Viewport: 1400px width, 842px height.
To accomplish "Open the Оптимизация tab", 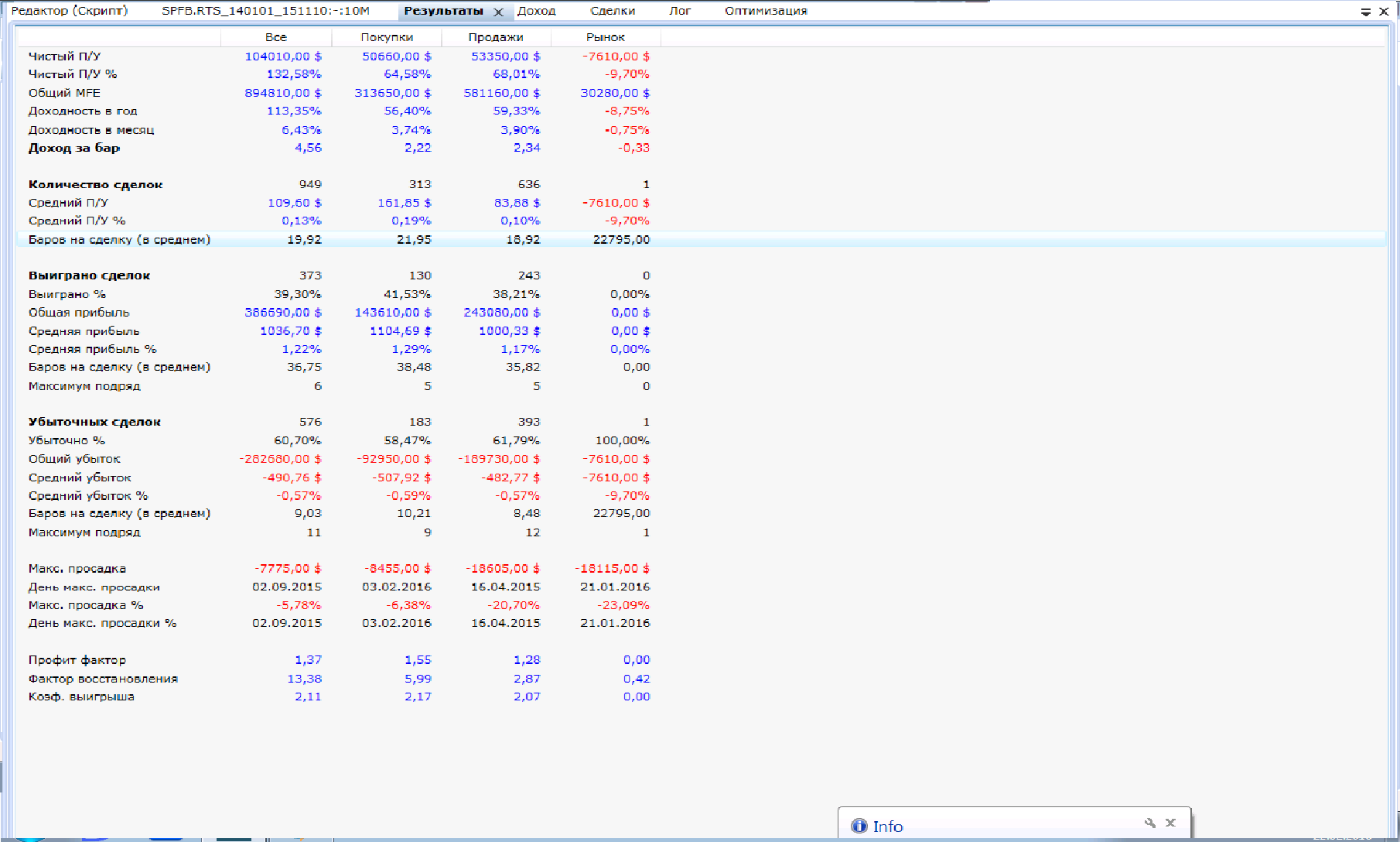I will [766, 11].
